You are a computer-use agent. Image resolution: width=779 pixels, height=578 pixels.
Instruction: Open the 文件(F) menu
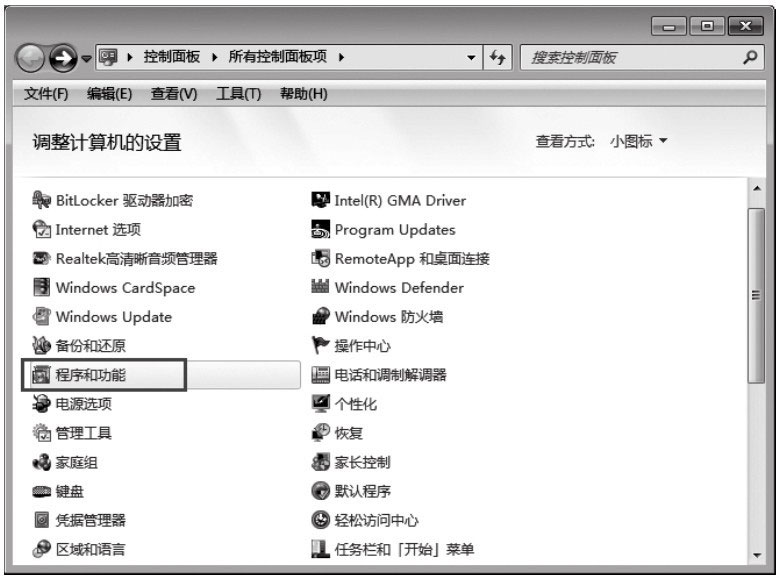(45, 94)
